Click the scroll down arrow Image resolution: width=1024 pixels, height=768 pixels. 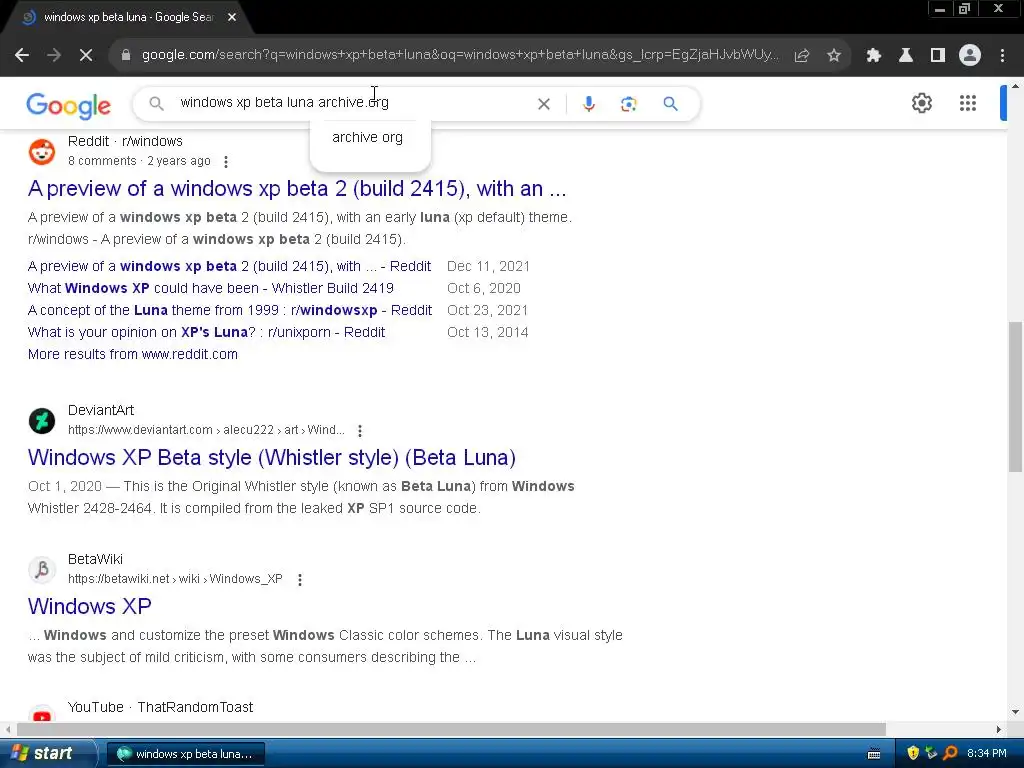(x=1015, y=712)
